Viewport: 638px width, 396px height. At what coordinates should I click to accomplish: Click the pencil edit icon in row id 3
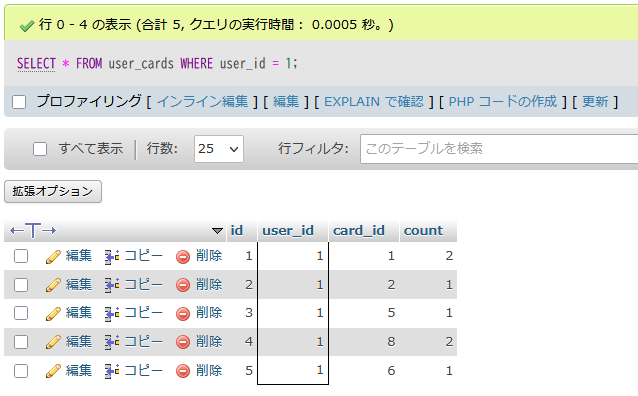(x=53, y=314)
